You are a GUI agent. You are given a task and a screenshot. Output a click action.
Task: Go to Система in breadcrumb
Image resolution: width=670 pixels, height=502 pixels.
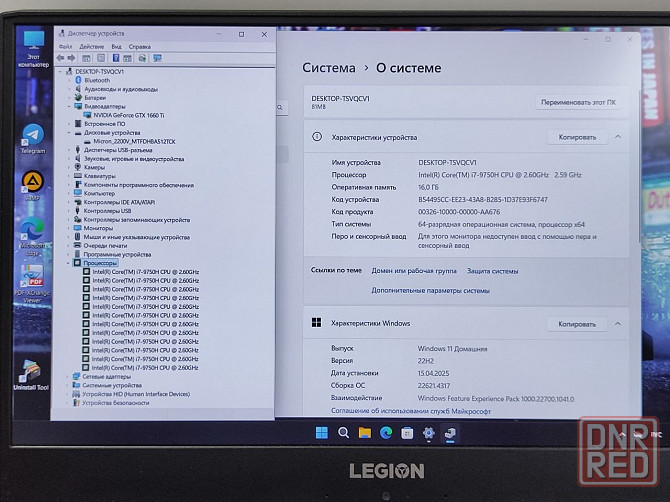coord(329,68)
